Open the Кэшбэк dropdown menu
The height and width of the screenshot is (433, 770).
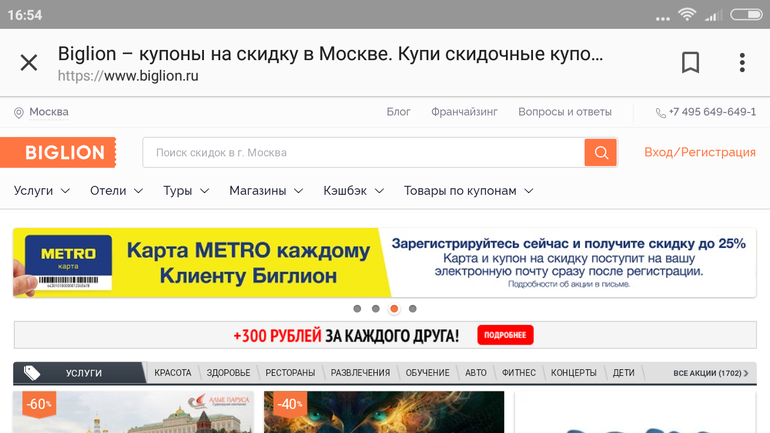point(354,191)
